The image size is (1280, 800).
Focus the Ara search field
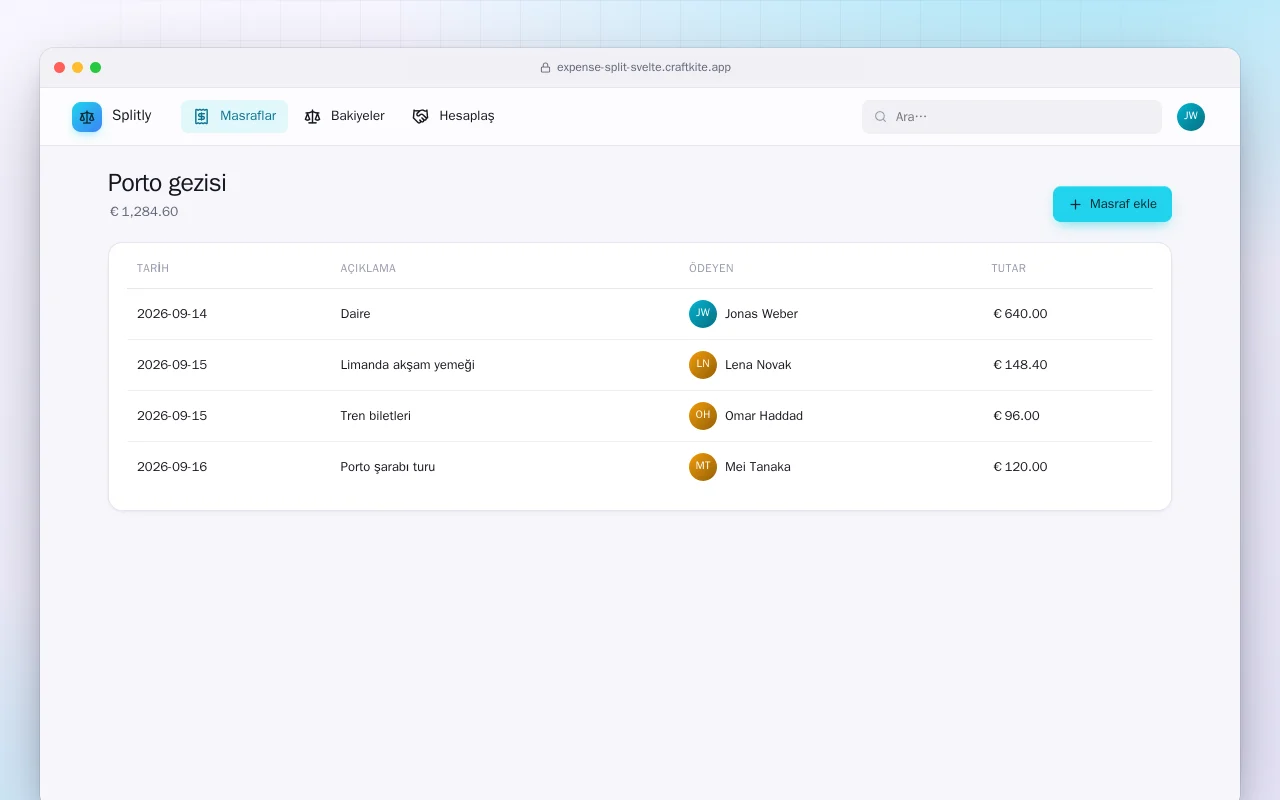pos(1012,117)
